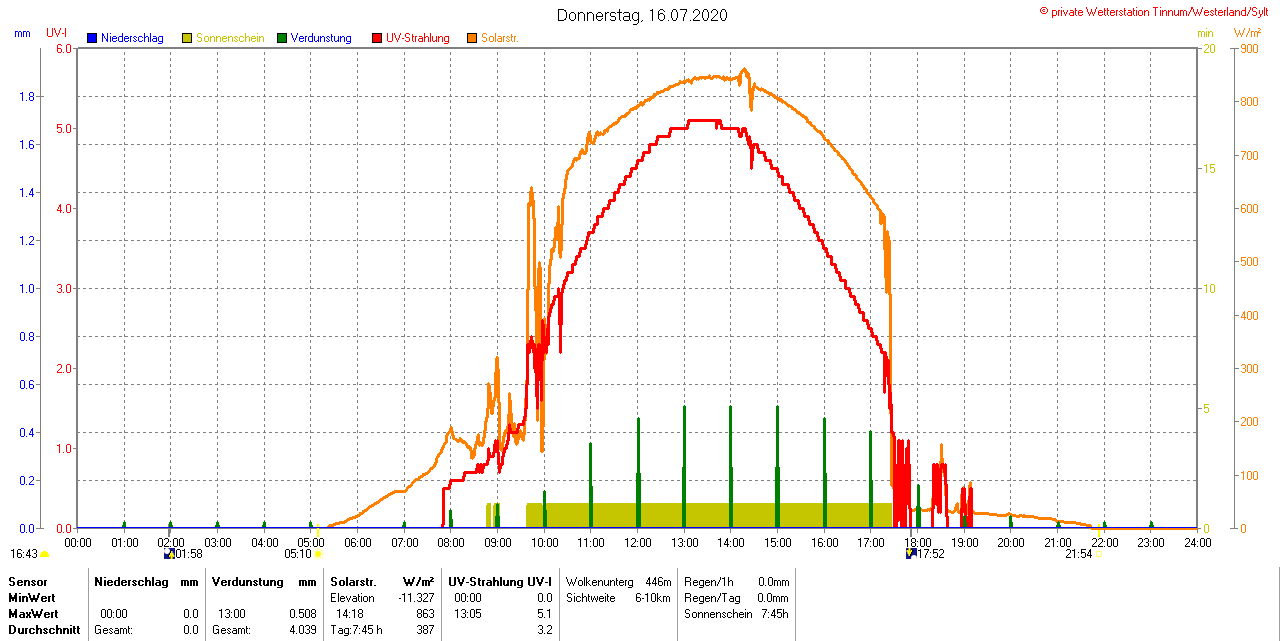Click the mm unit label at top left
The width and height of the screenshot is (1280, 641).
coord(23,33)
